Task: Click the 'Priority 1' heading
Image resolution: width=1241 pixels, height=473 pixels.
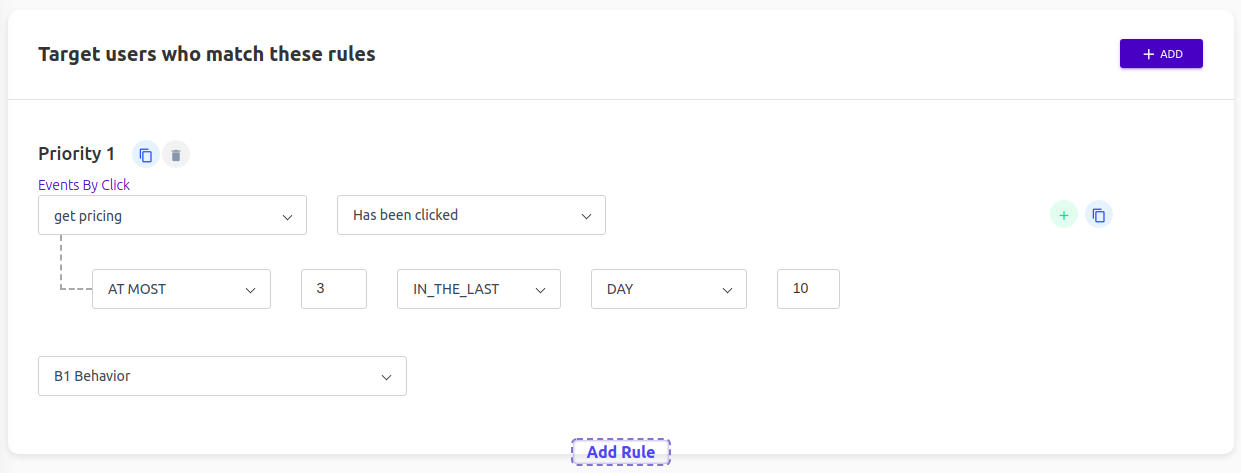Action: [x=77, y=154]
